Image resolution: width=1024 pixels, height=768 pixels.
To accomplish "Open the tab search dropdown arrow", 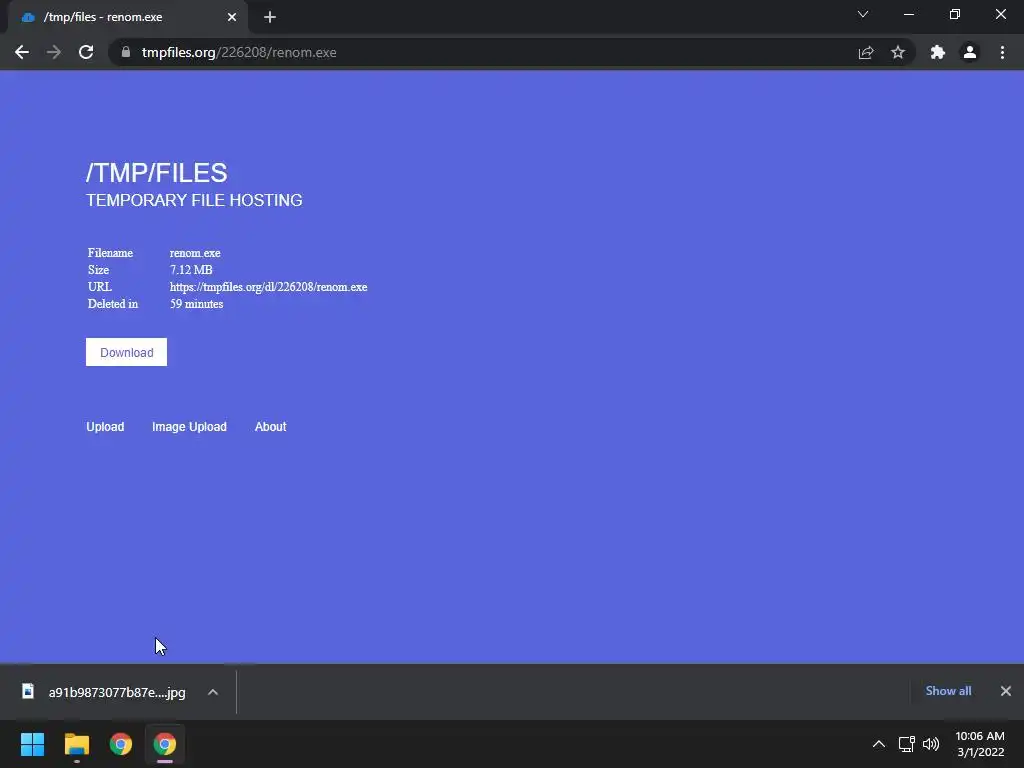I will (863, 14).
